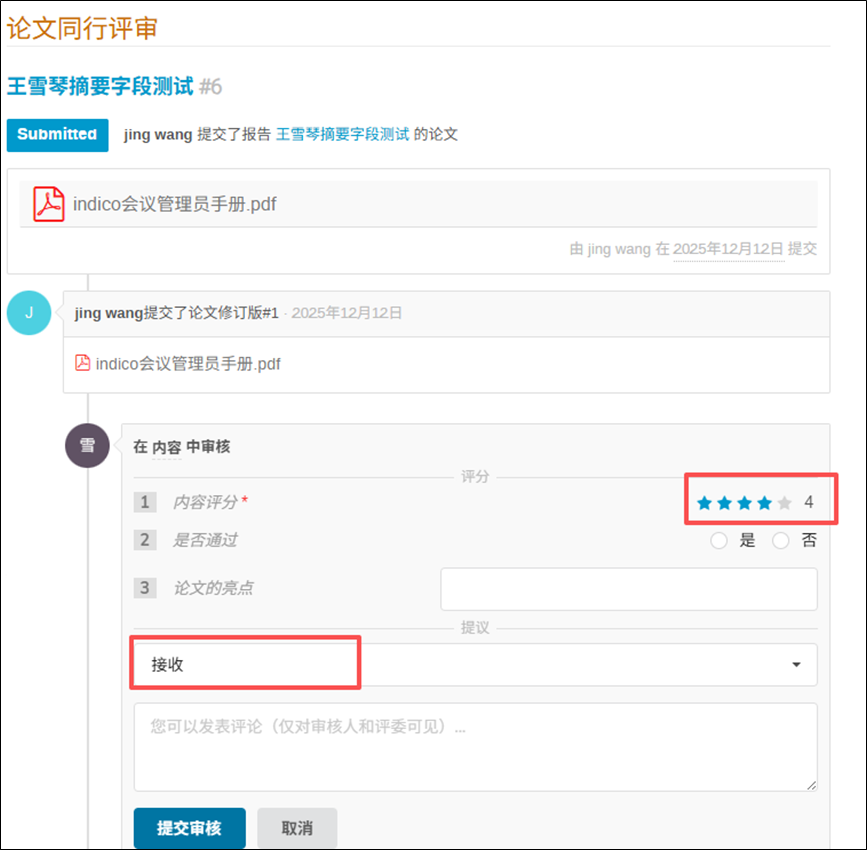Open the 接收 proposal dropdown
The height and width of the screenshot is (850, 867).
coord(474,664)
